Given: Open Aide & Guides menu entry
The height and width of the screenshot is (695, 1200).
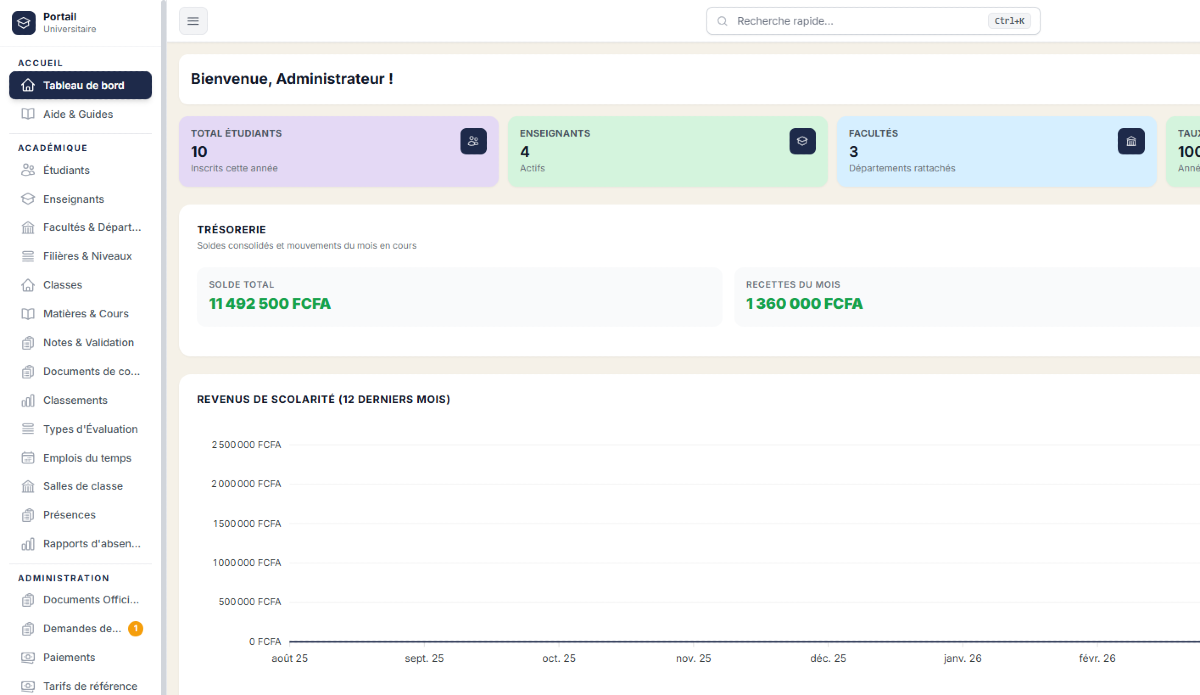Looking at the screenshot, I should pyautogui.click(x=80, y=114).
